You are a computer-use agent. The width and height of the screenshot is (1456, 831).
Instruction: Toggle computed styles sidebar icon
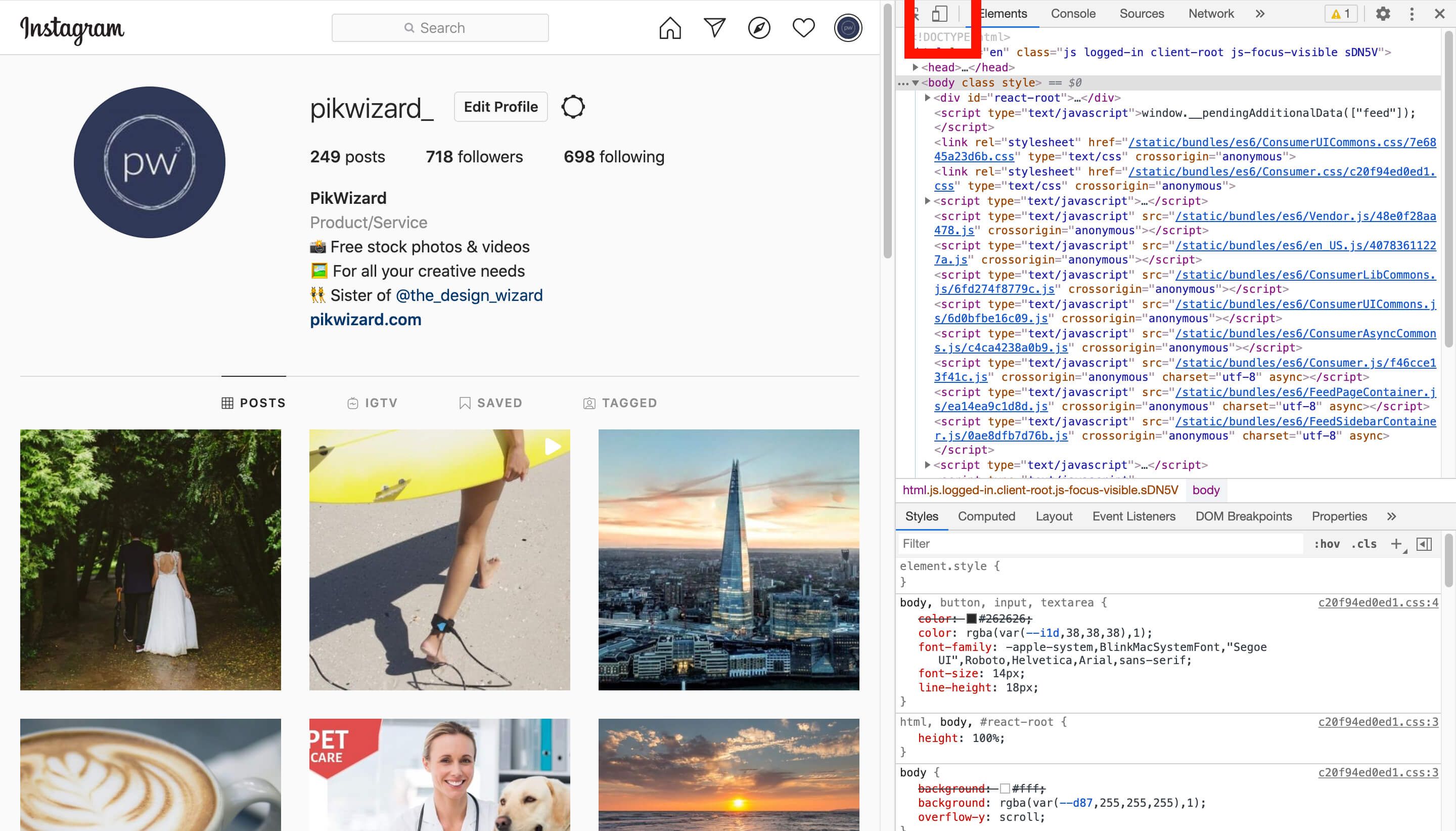point(1424,544)
